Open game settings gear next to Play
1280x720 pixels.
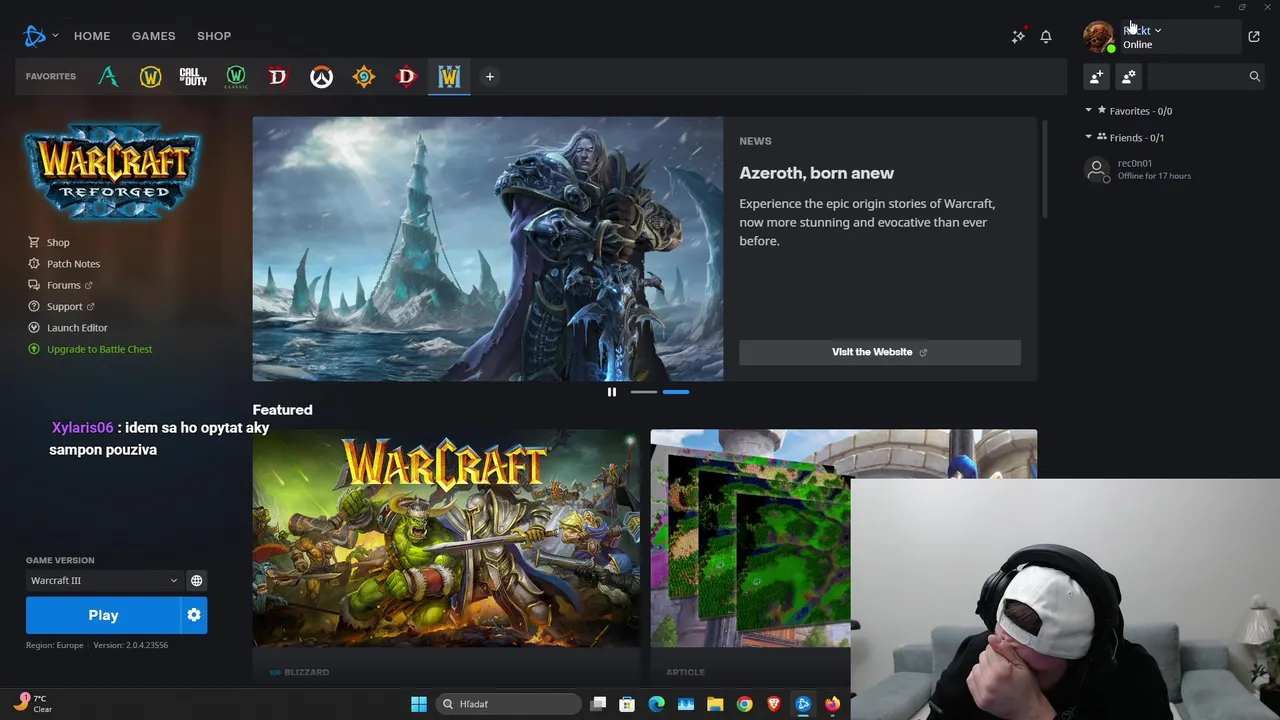point(194,615)
